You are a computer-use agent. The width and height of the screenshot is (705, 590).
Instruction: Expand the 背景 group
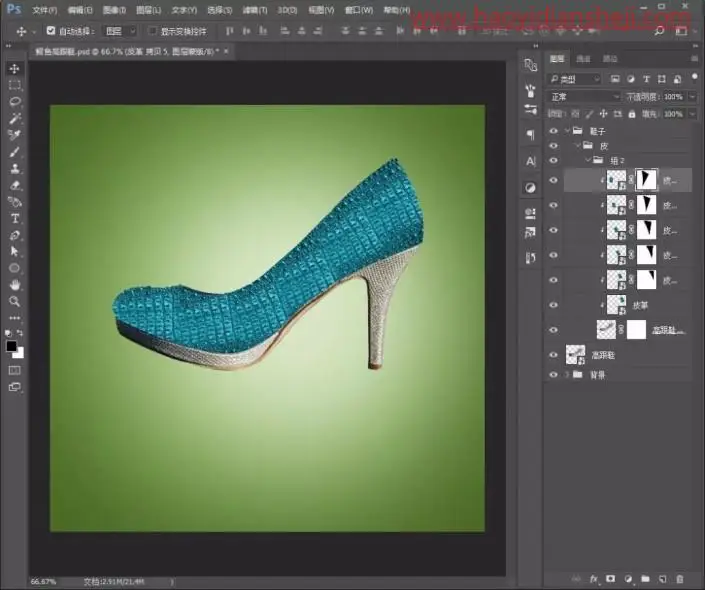click(567, 375)
